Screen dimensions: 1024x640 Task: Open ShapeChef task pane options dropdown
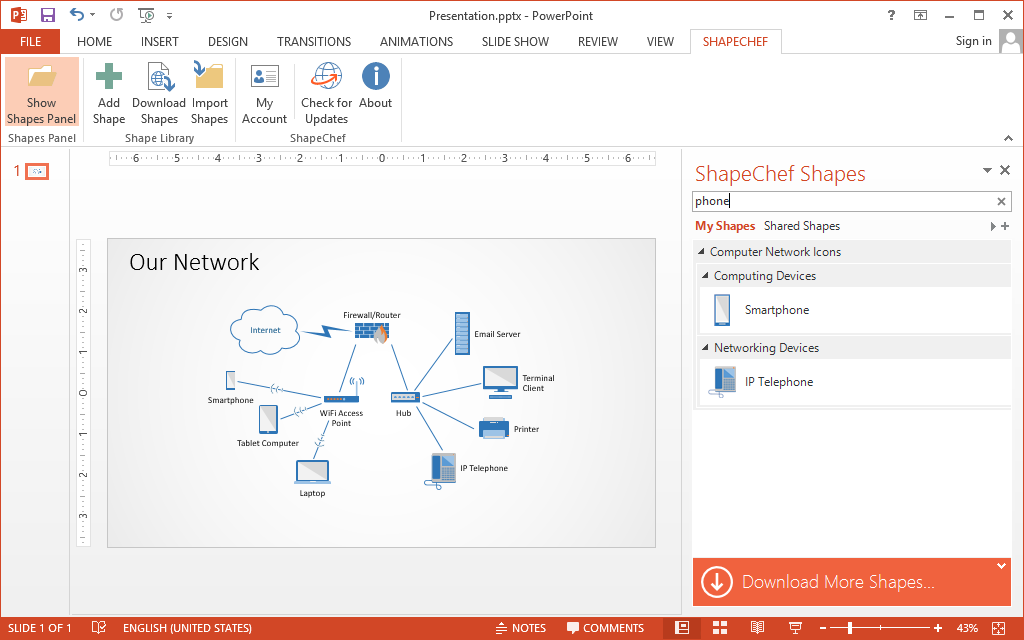point(987,170)
